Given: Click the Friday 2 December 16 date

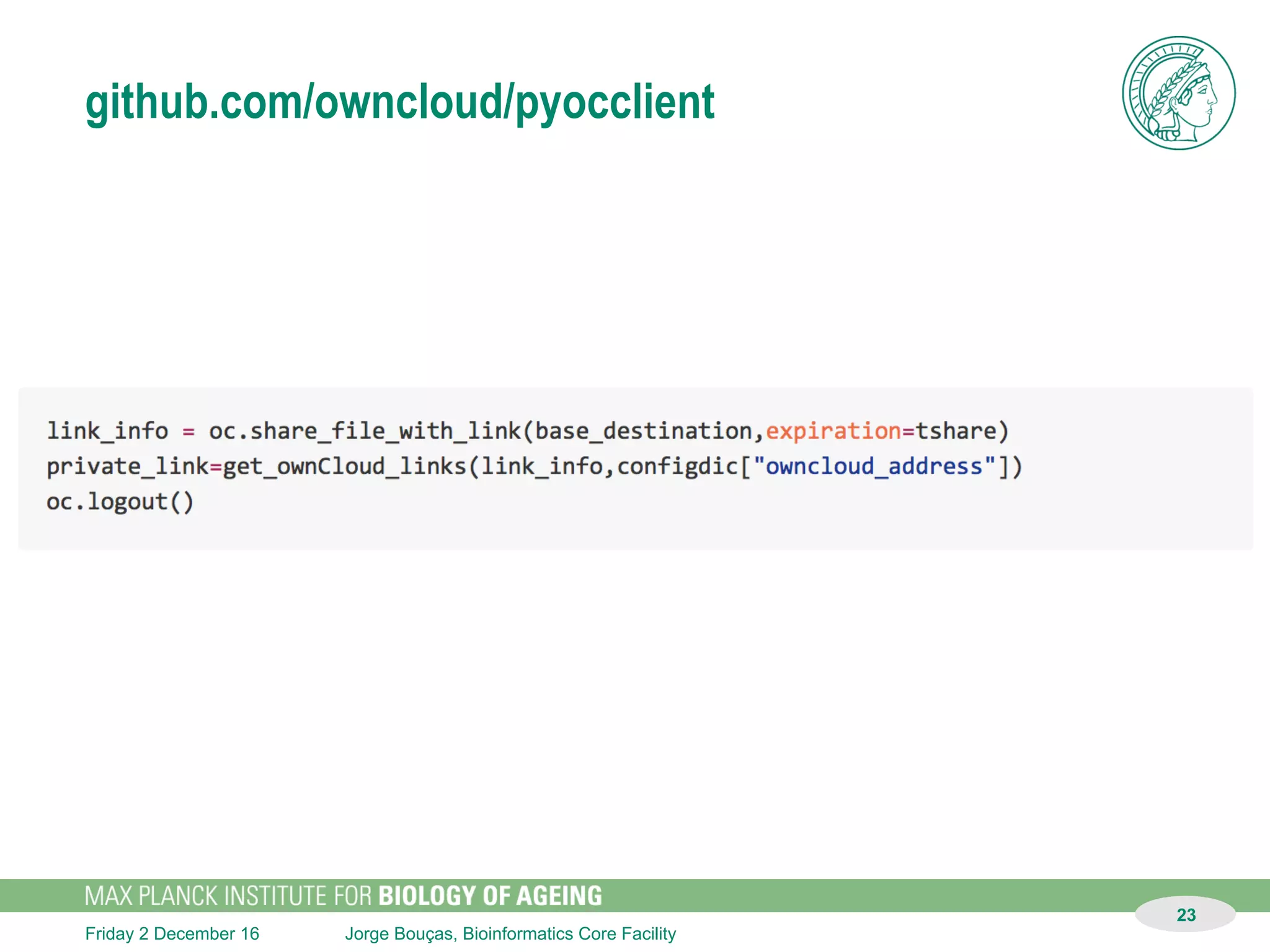Looking at the screenshot, I should pos(172,933).
